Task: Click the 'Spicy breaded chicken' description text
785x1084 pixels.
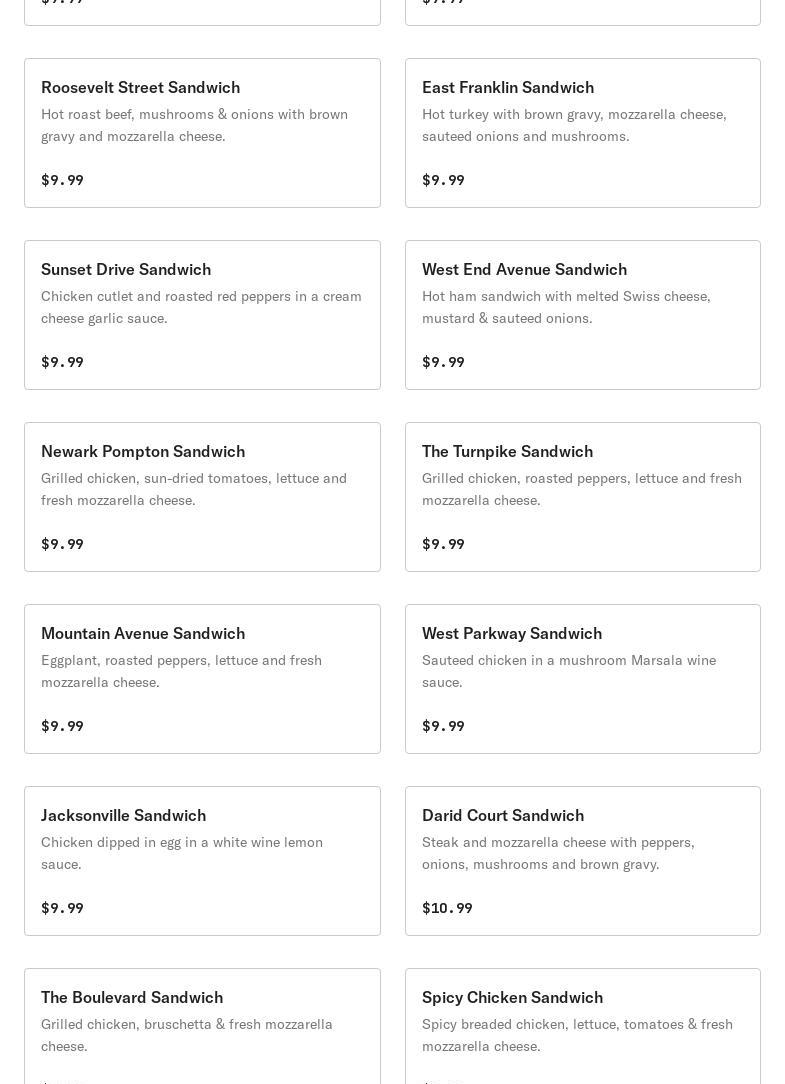Action: [x=577, y=1035]
